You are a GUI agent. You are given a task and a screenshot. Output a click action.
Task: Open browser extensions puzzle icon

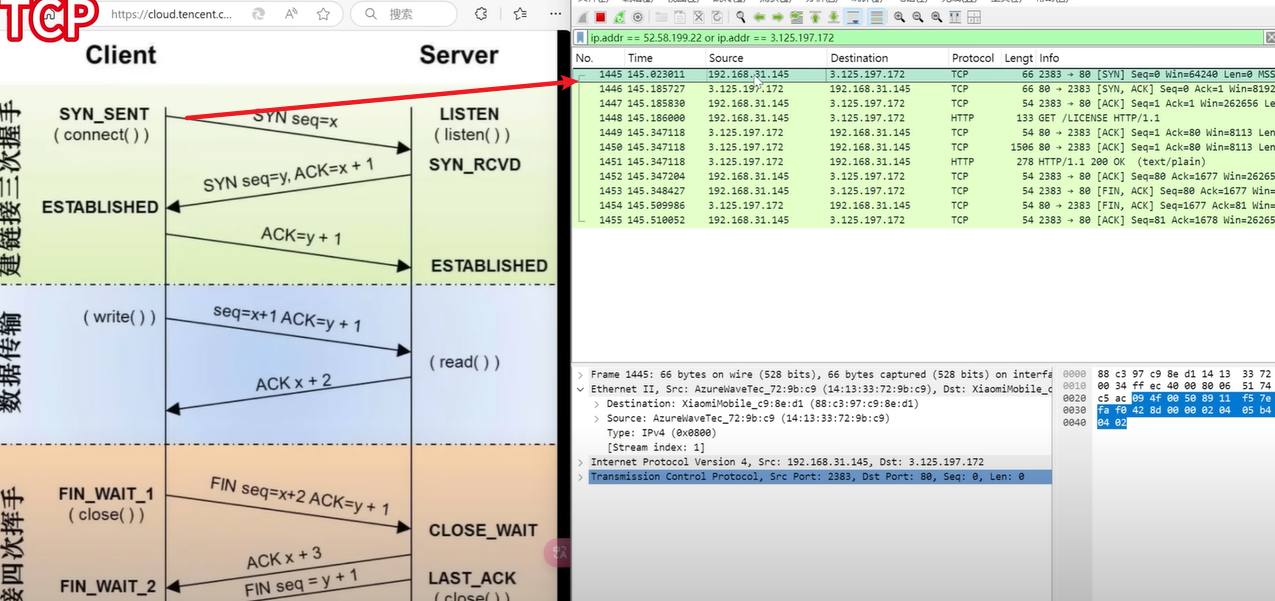coord(481,14)
